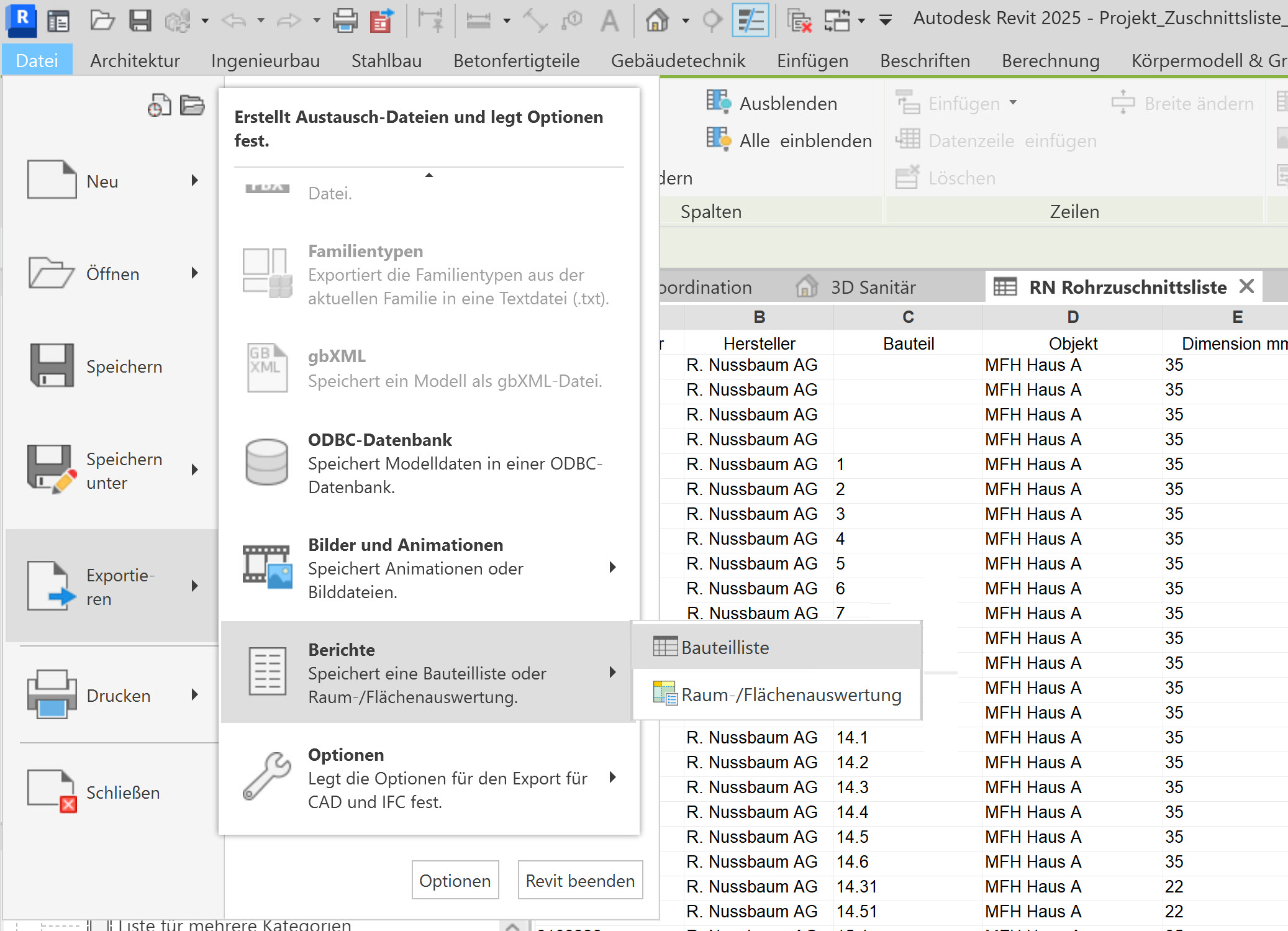Click the close inactive views icon
Viewport: 1288px width, 931px height.
[799, 20]
